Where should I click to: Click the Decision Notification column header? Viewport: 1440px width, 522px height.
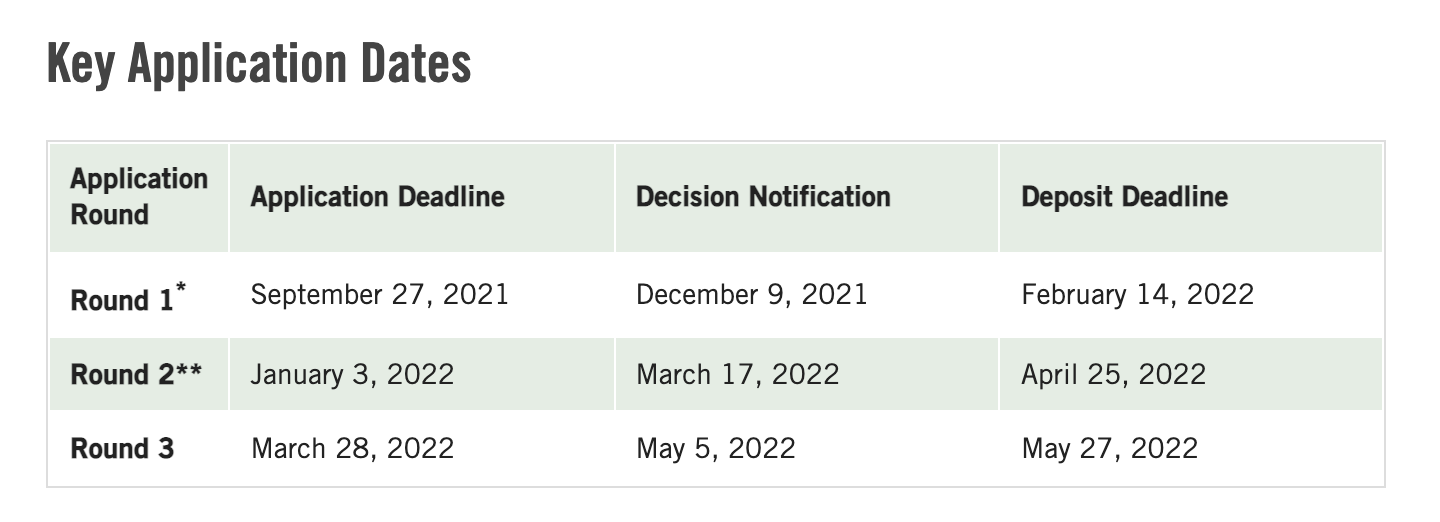tap(763, 197)
